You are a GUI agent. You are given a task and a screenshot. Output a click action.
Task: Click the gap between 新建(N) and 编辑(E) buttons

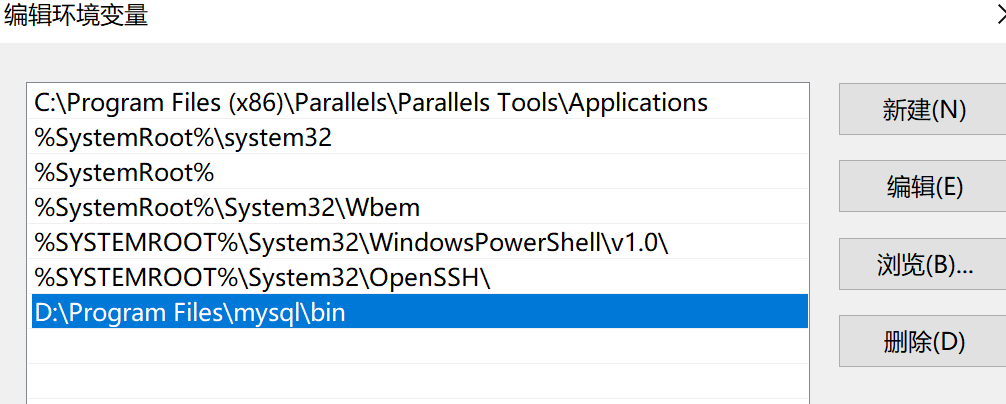(923, 147)
